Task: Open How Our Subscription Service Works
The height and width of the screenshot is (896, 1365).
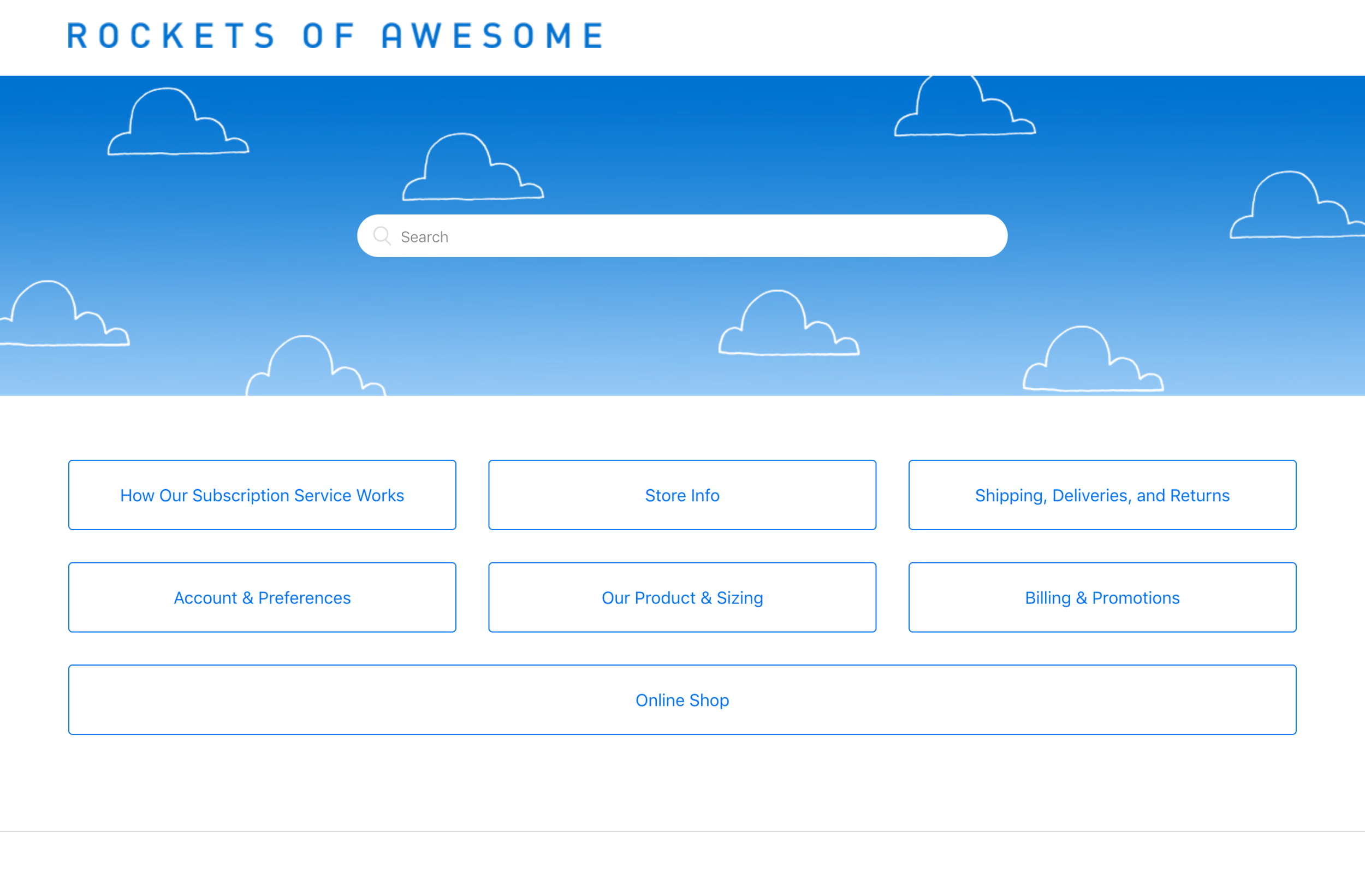Action: [x=262, y=495]
